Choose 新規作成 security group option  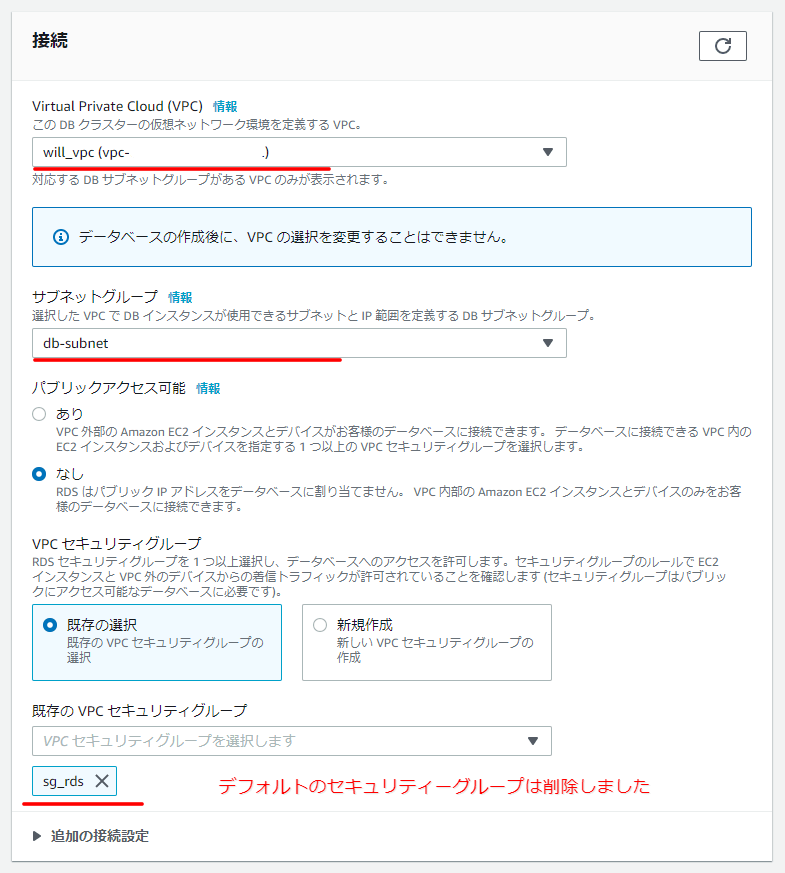[426, 642]
